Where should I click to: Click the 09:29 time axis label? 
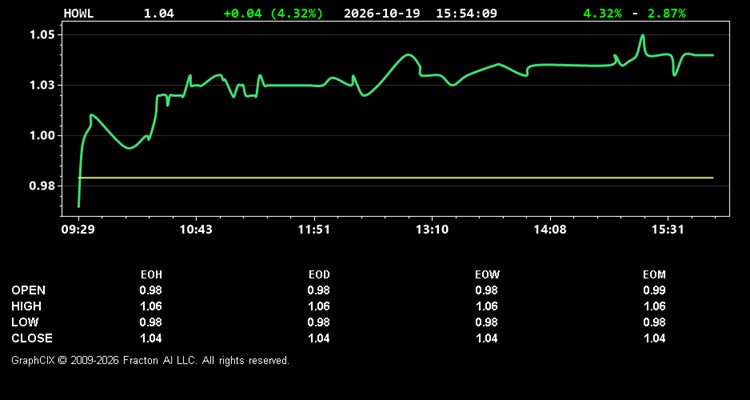pyautogui.click(x=78, y=230)
